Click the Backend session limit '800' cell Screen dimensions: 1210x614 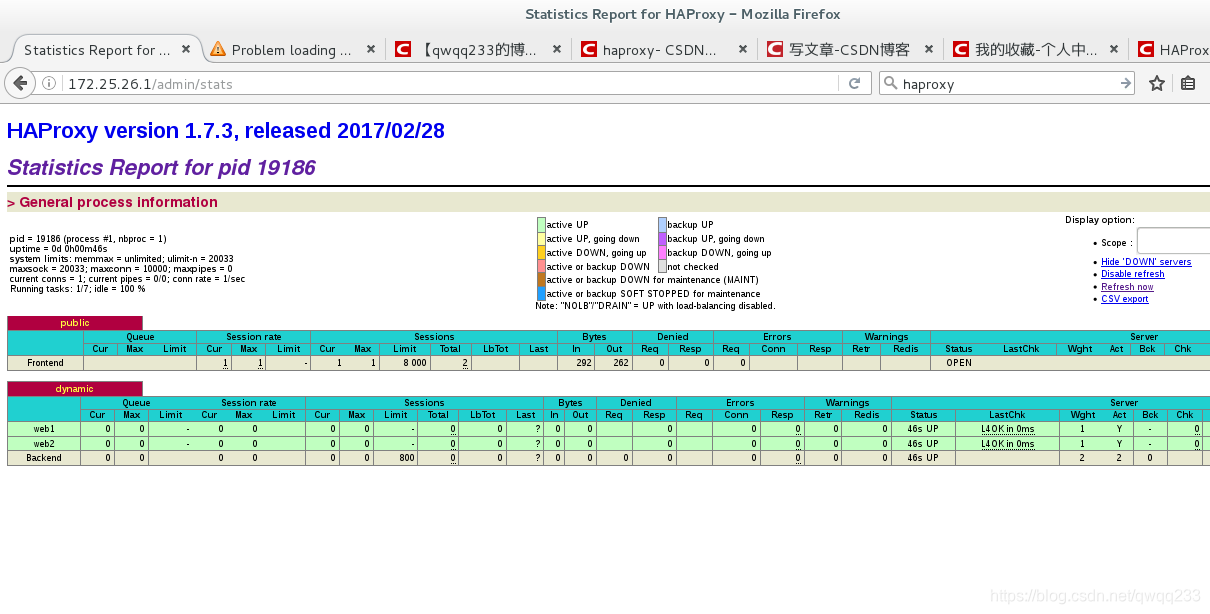(396, 458)
